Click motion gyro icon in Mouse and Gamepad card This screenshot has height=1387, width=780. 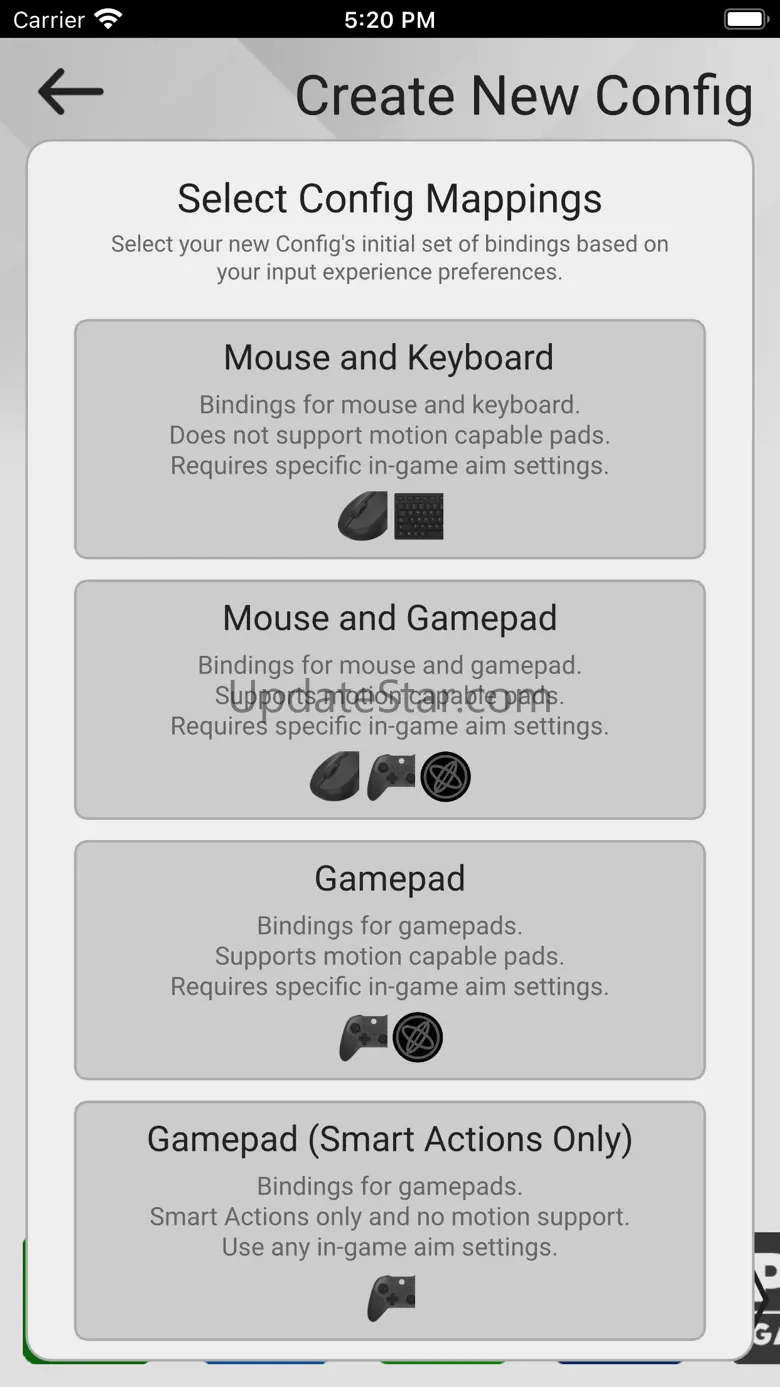(445, 777)
